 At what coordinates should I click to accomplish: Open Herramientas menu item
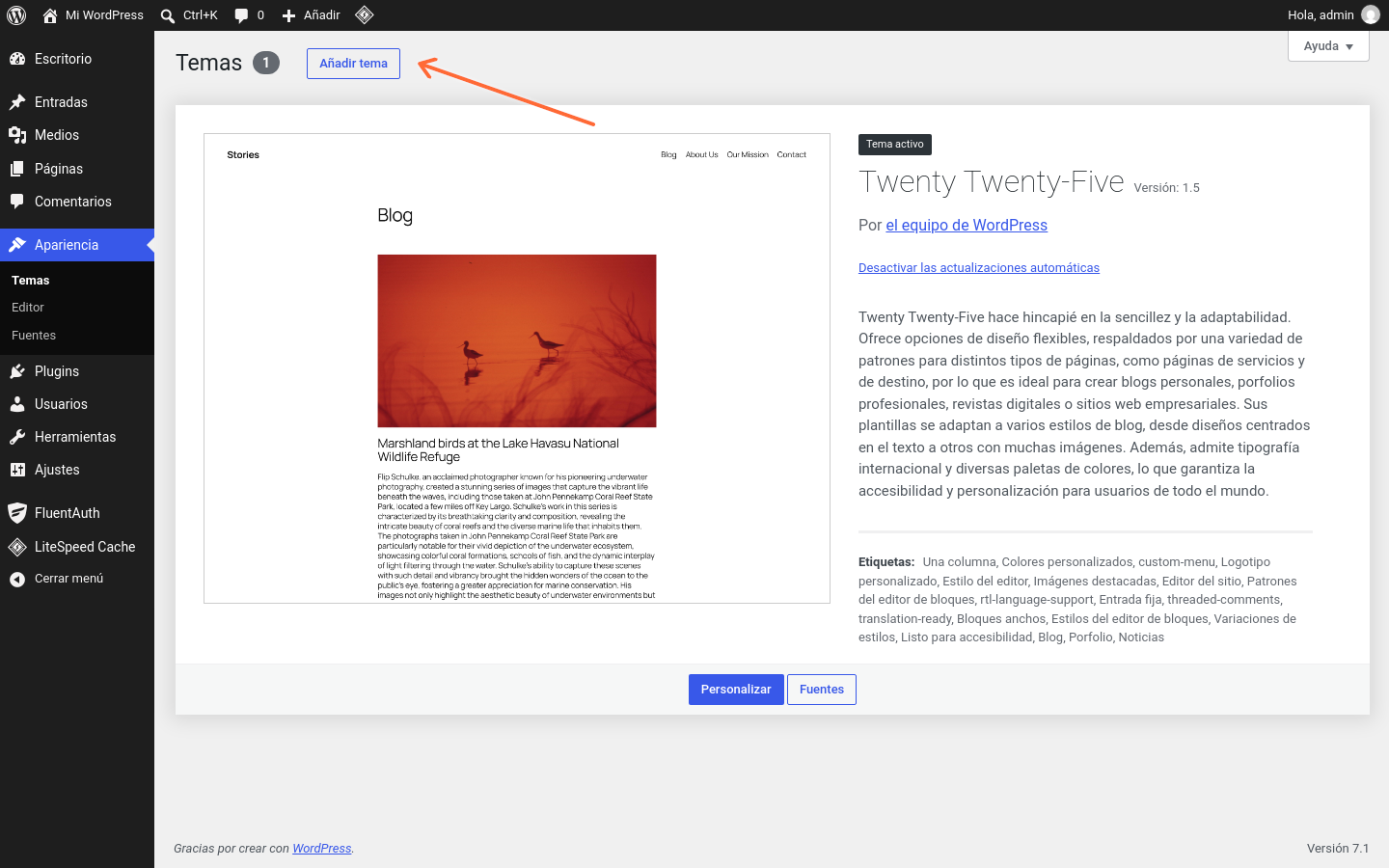tap(77, 437)
